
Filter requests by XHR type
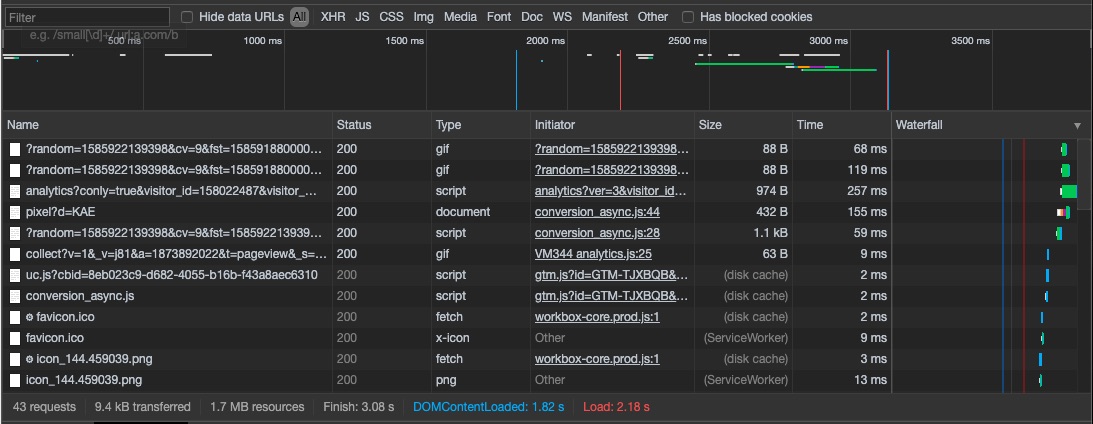click(x=333, y=17)
